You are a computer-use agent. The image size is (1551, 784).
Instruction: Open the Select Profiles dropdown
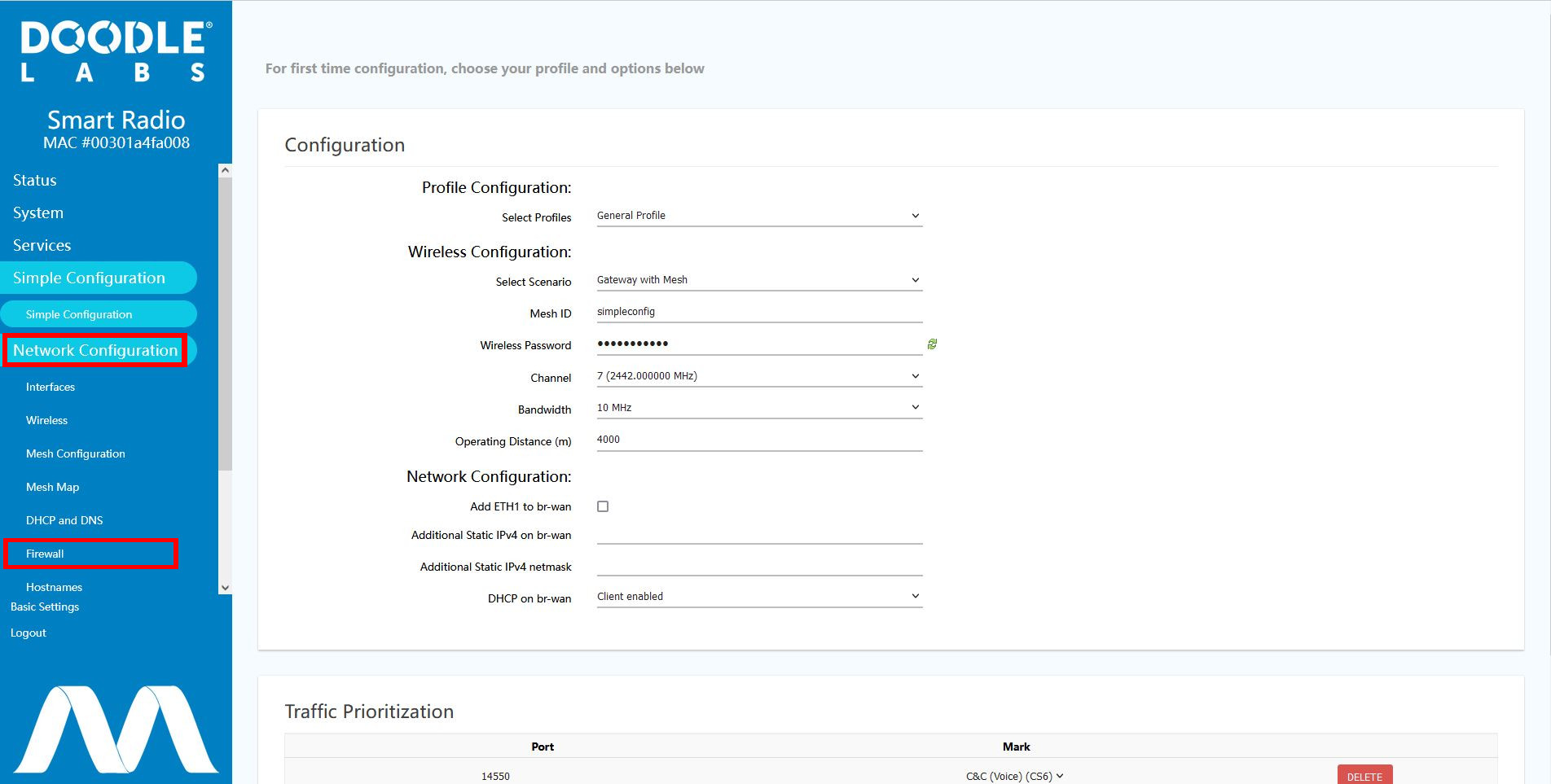tap(758, 216)
